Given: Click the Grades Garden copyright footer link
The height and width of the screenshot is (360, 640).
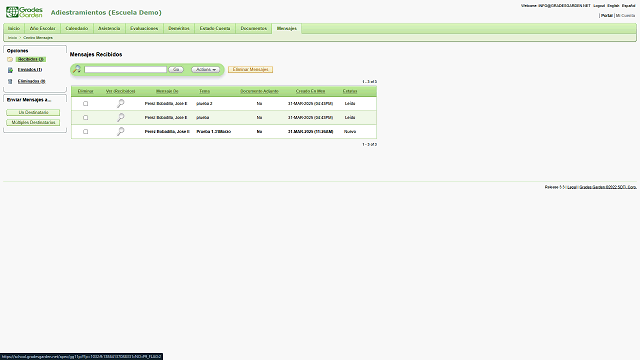Looking at the screenshot, I should [608, 187].
